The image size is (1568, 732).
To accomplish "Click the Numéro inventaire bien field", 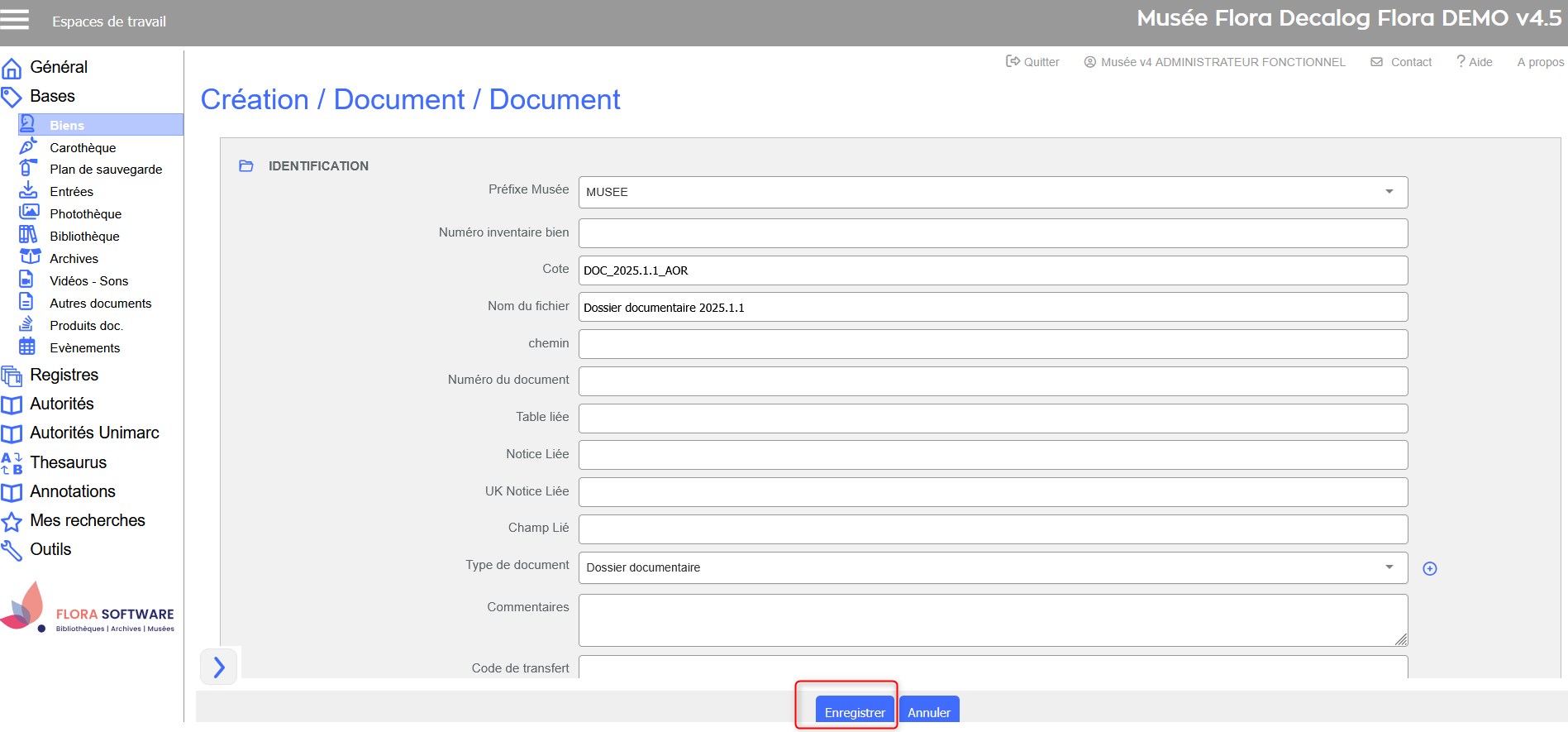I will (x=992, y=233).
